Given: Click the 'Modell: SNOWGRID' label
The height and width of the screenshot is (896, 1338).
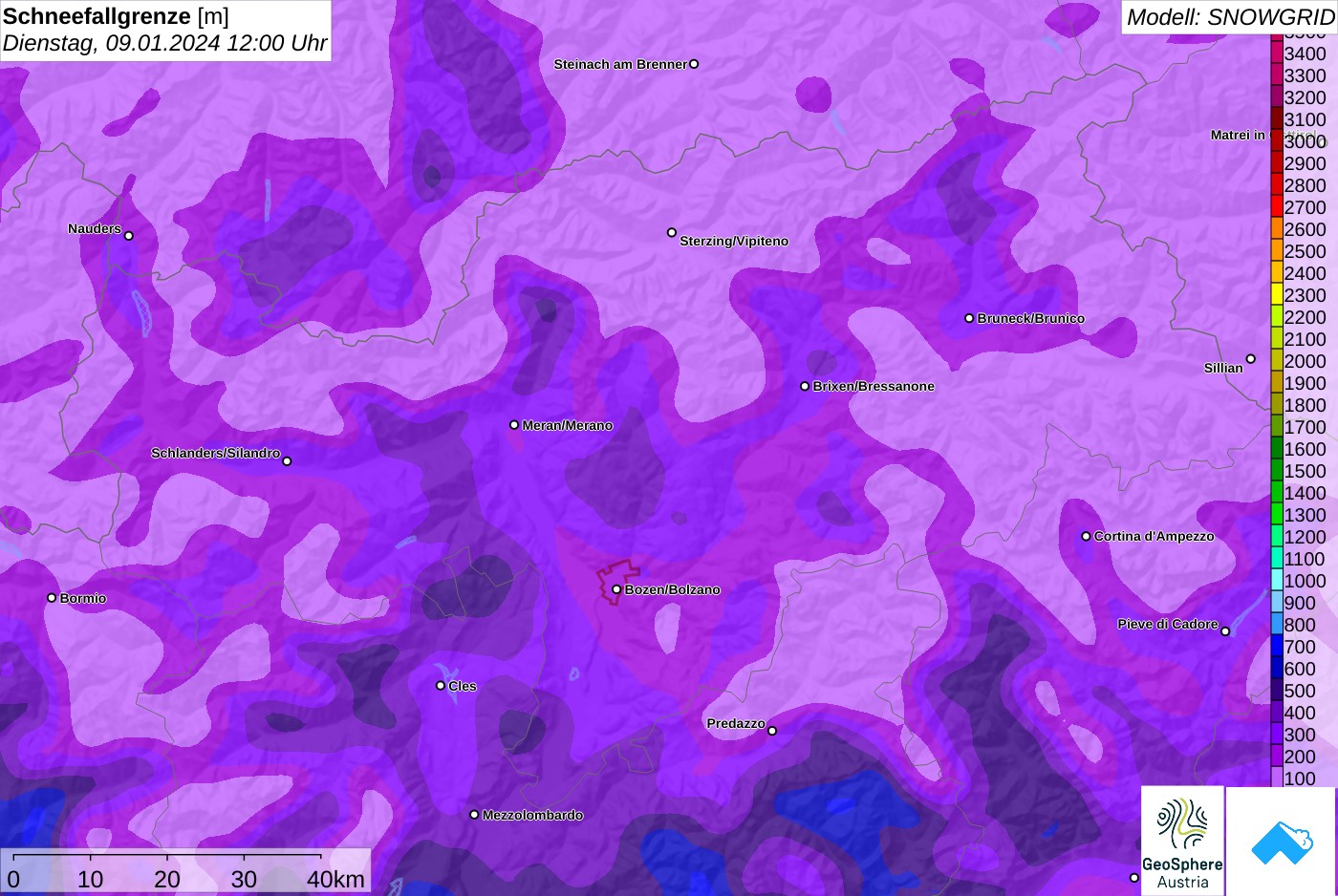Looking at the screenshot, I should pos(1230,16).
